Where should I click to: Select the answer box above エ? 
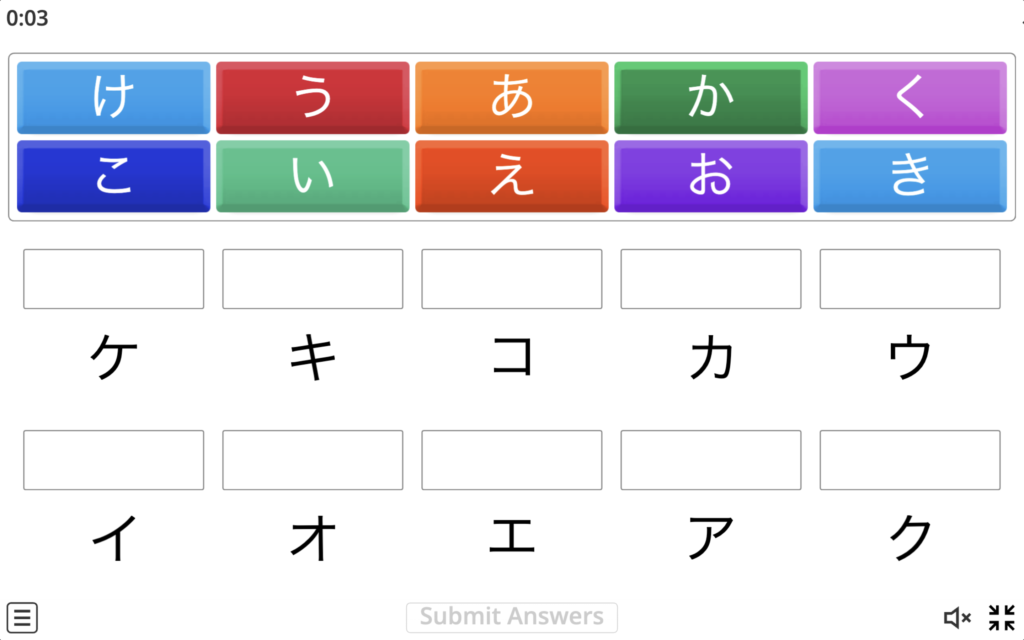point(512,460)
